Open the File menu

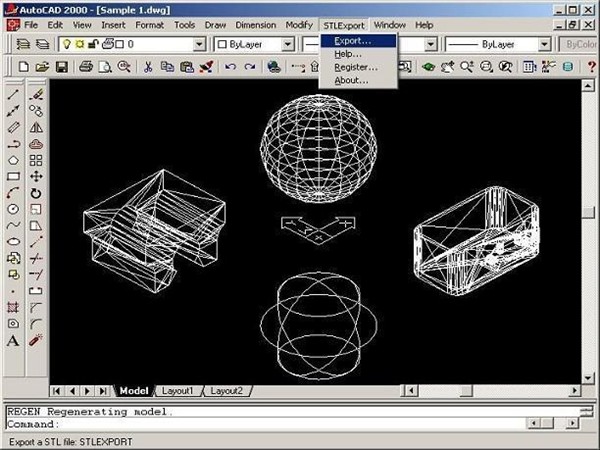coord(31,25)
